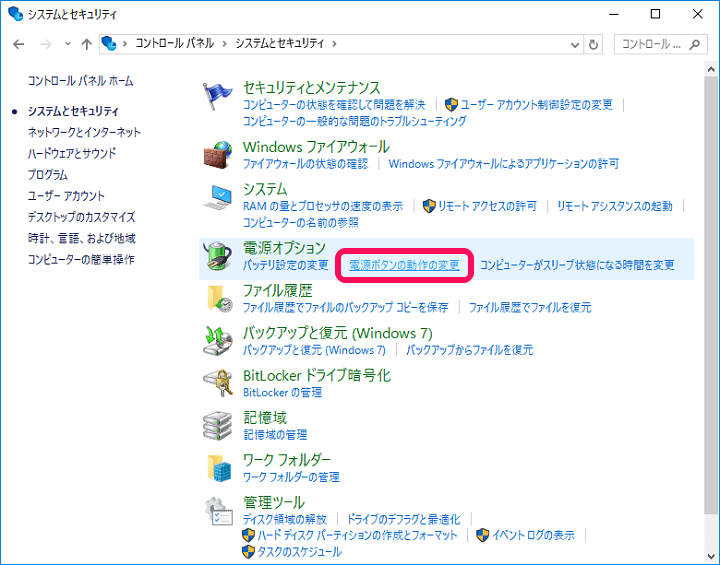Select ユーザー アカウント in sidebar

66,196
